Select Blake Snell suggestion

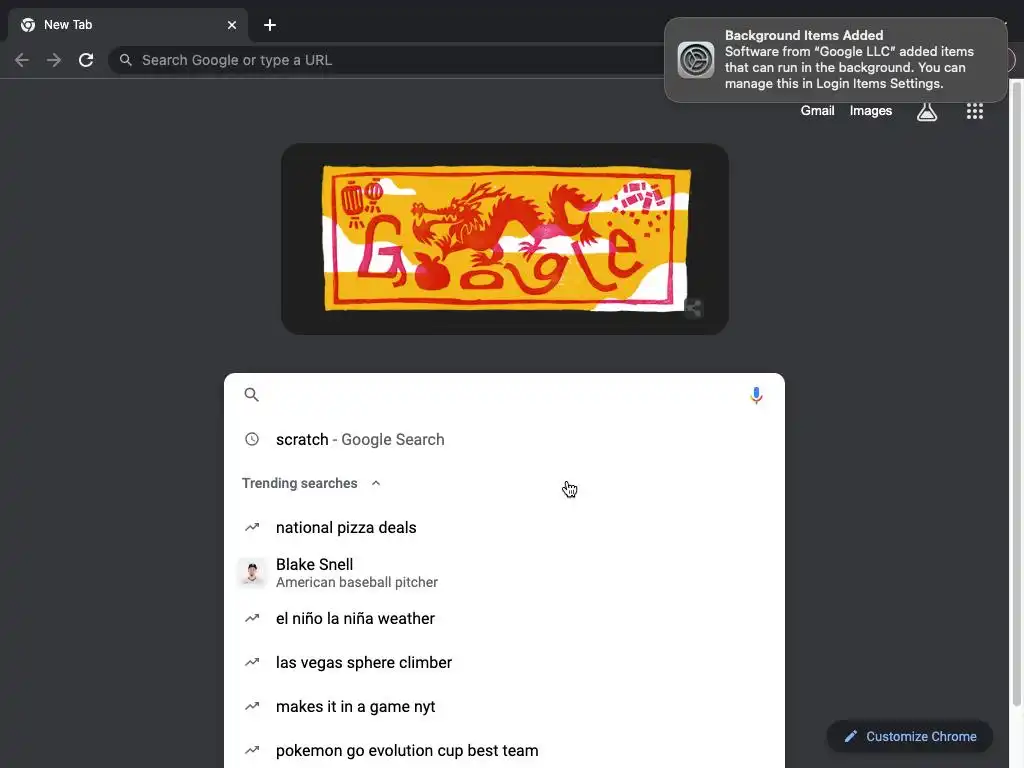tap(504, 573)
